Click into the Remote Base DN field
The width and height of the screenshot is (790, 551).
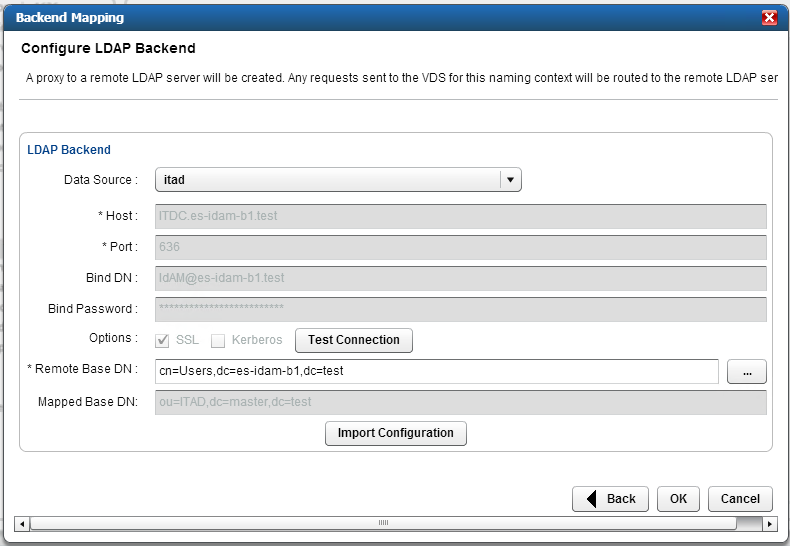click(436, 371)
